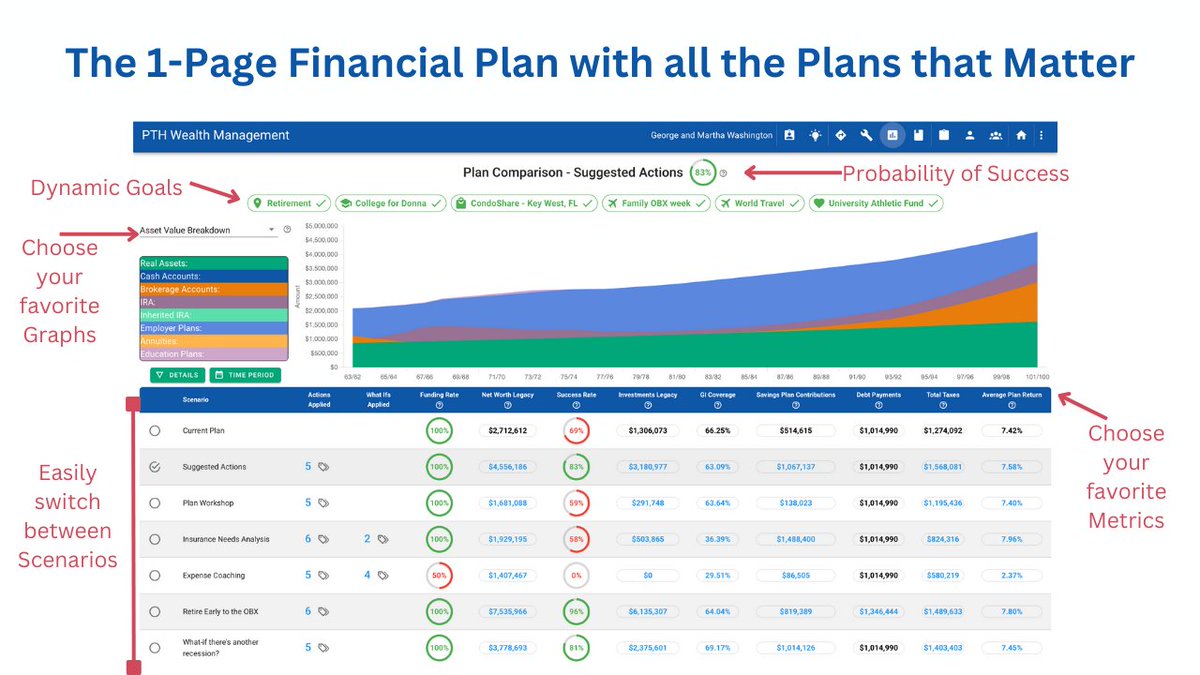This screenshot has width=1200, height=675.
Task: Select the recession what-if scenario radio button
Action: coord(154,648)
